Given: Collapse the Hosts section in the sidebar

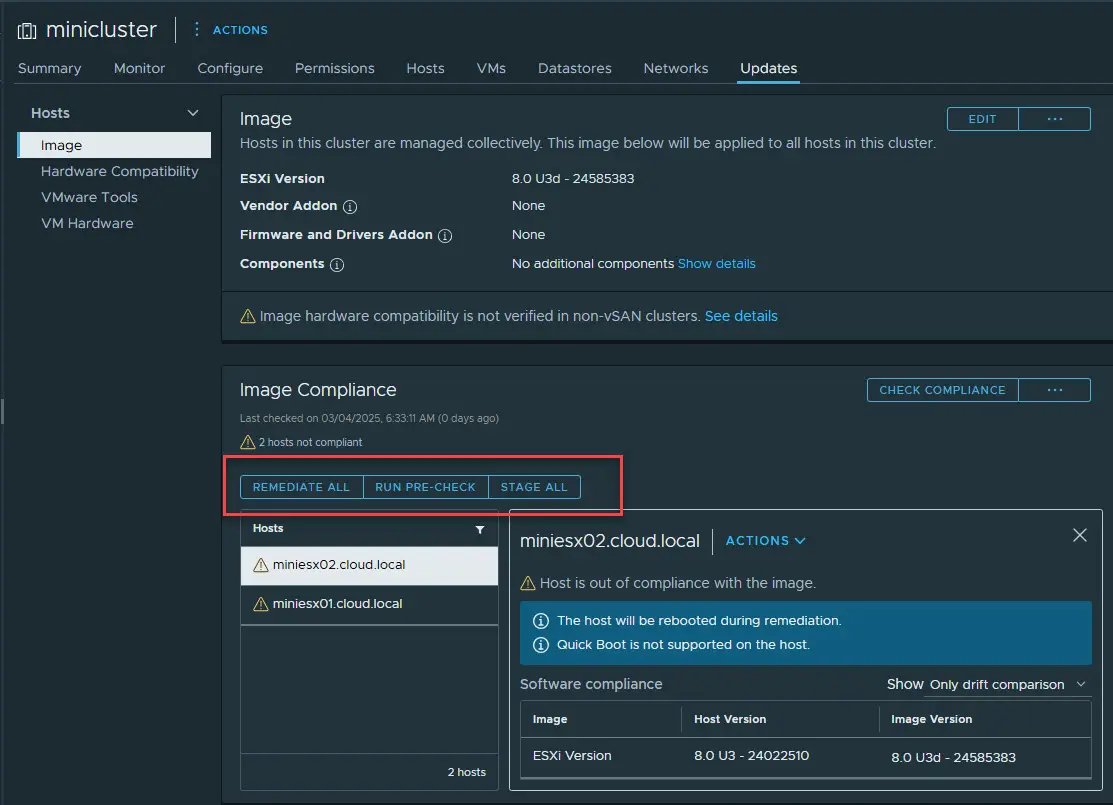Looking at the screenshot, I should (x=191, y=112).
